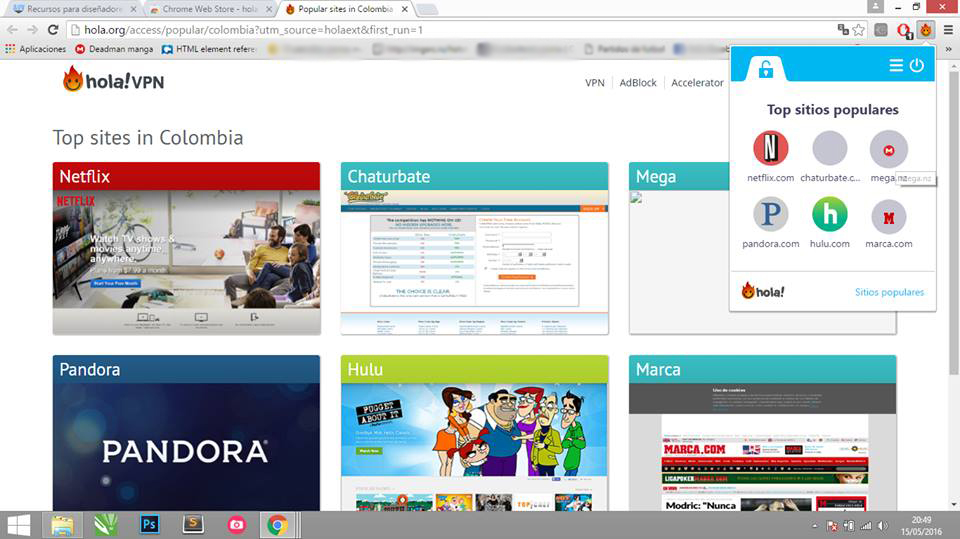The height and width of the screenshot is (539, 960).
Task: Click the hola!VPN logo on the page
Action: (113, 80)
